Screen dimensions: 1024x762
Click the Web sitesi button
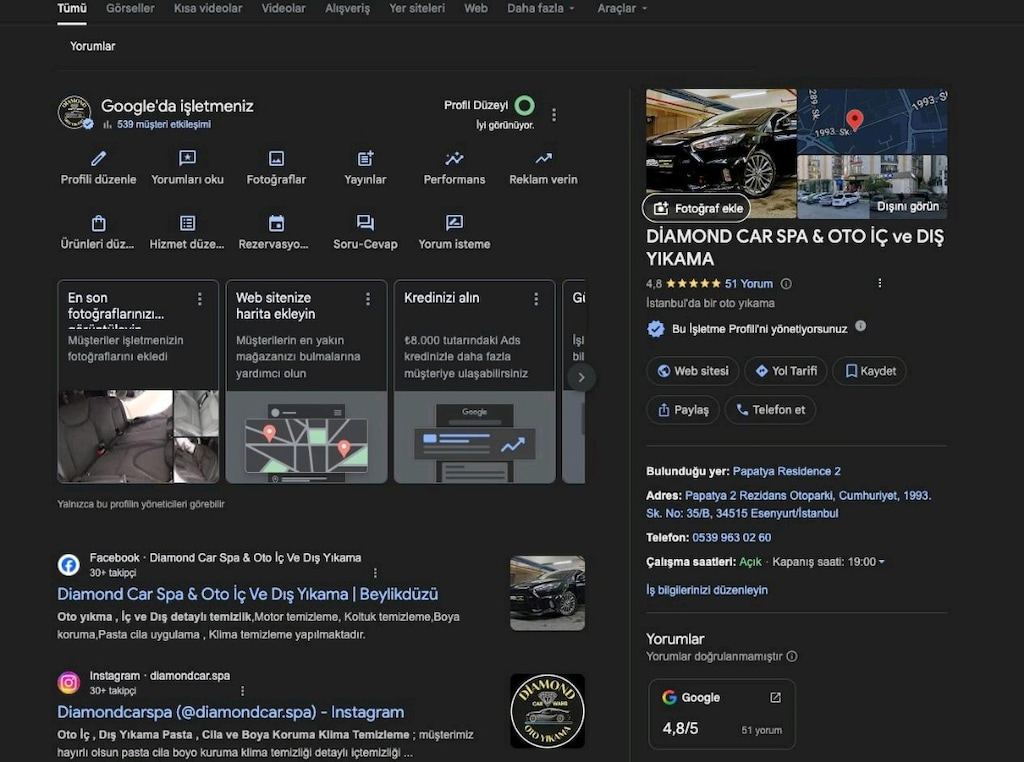tap(692, 371)
